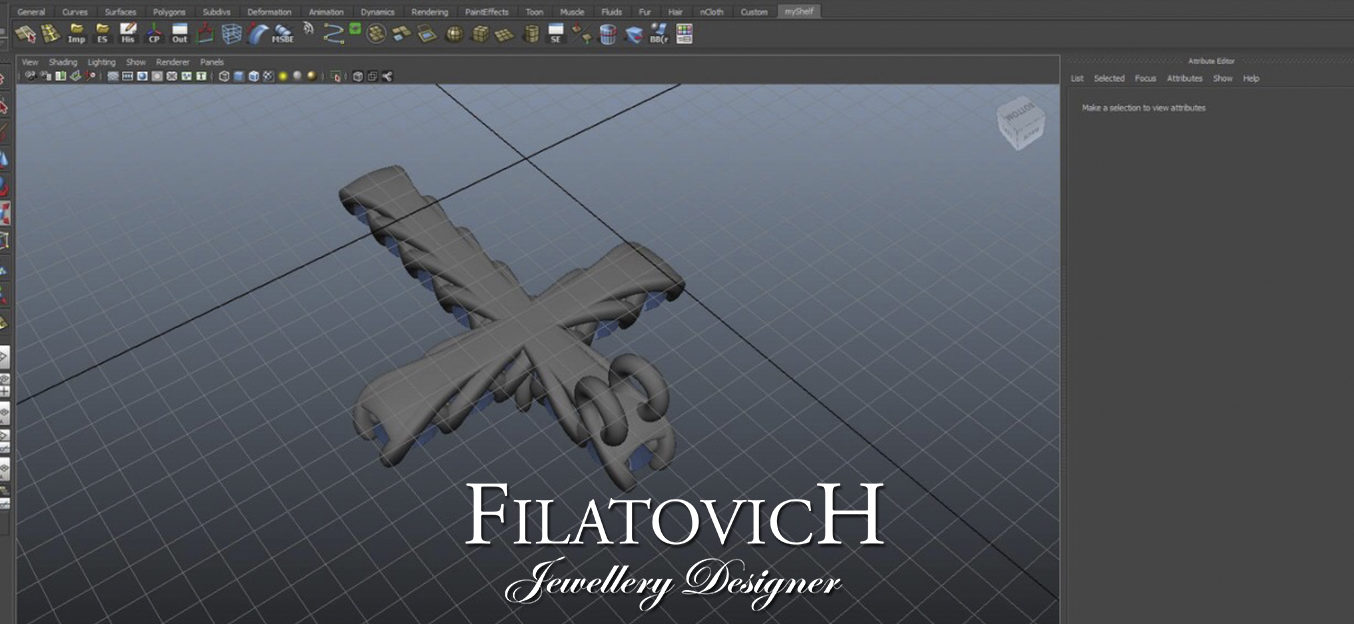This screenshot has height=624, width=1354.
Task: Open Attributes menu in Attribute Editor
Action: [x=1185, y=78]
